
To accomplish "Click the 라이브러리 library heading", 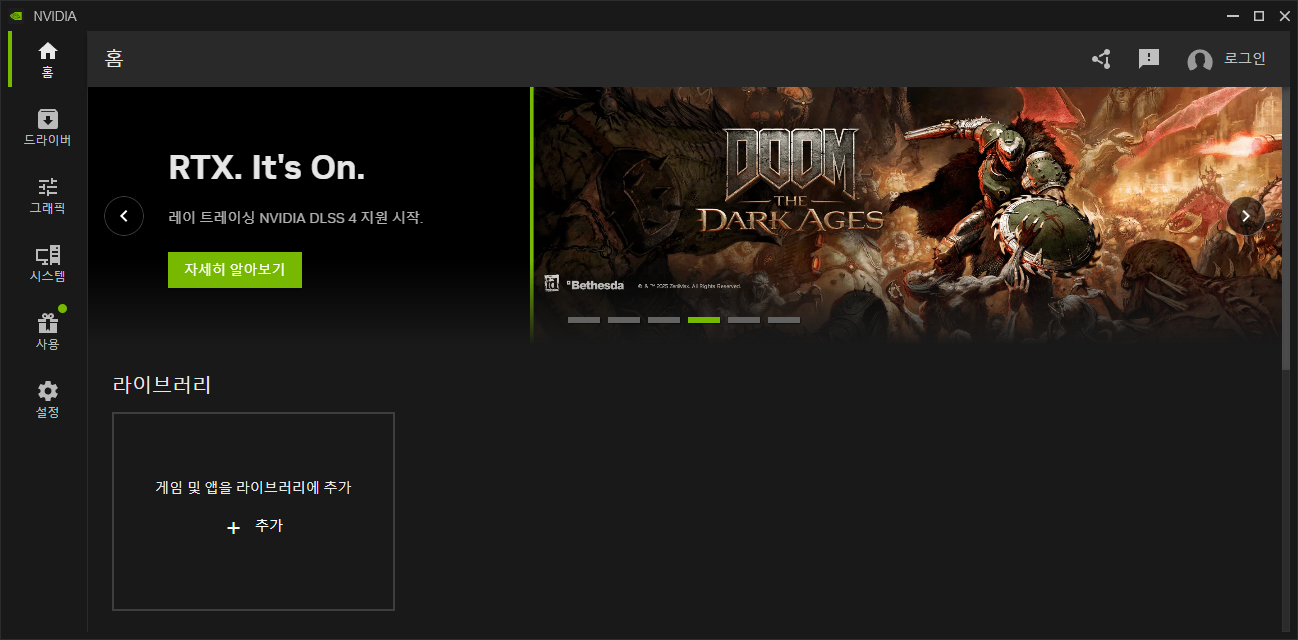I will tap(162, 385).
